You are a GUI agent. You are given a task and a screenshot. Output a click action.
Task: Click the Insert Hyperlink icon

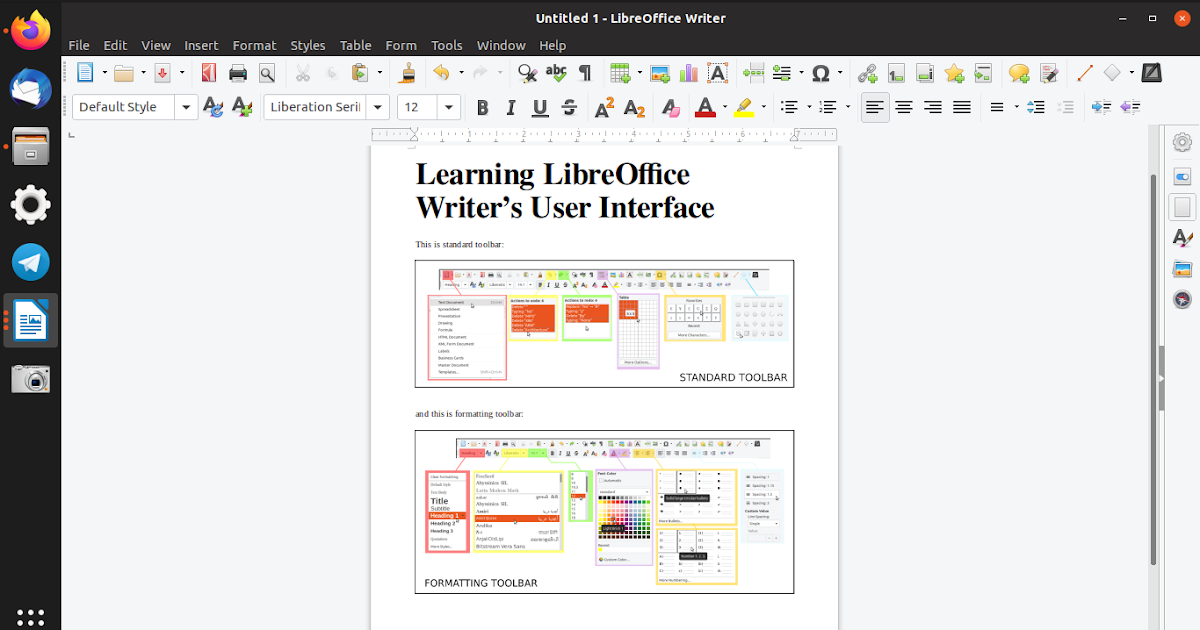pyautogui.click(x=867, y=73)
